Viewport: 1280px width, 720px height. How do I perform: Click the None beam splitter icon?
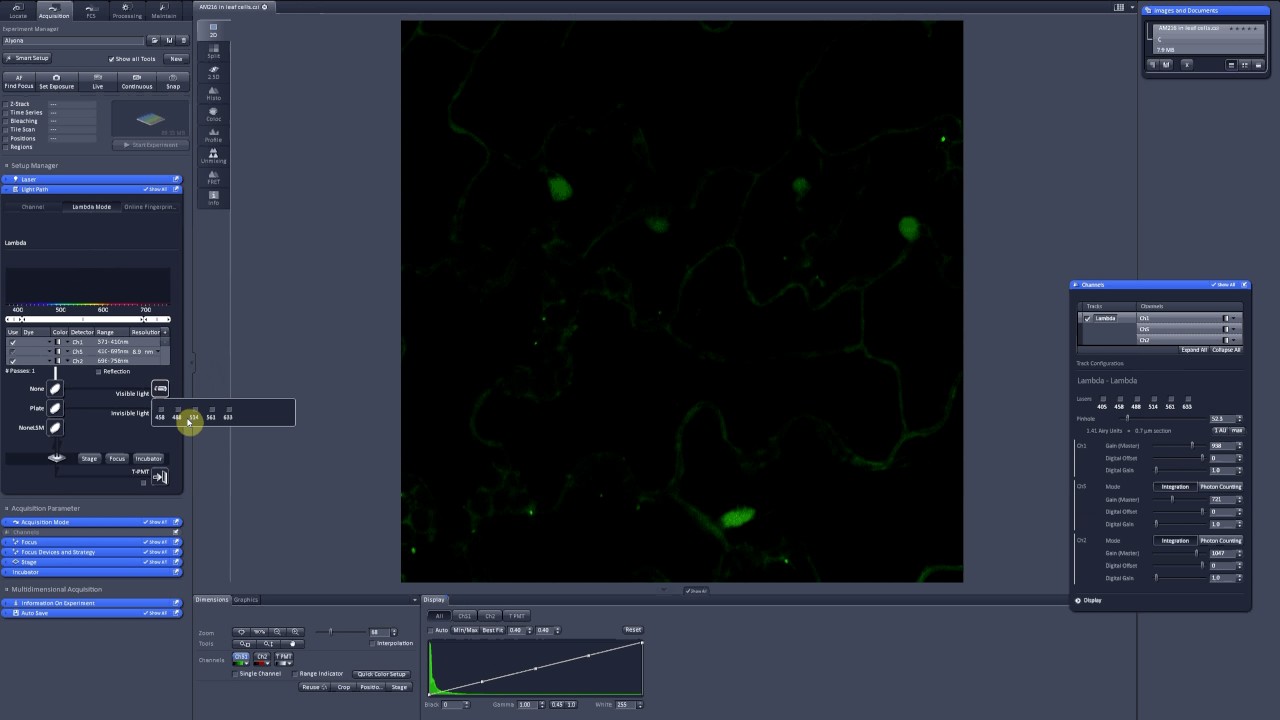click(x=55, y=389)
